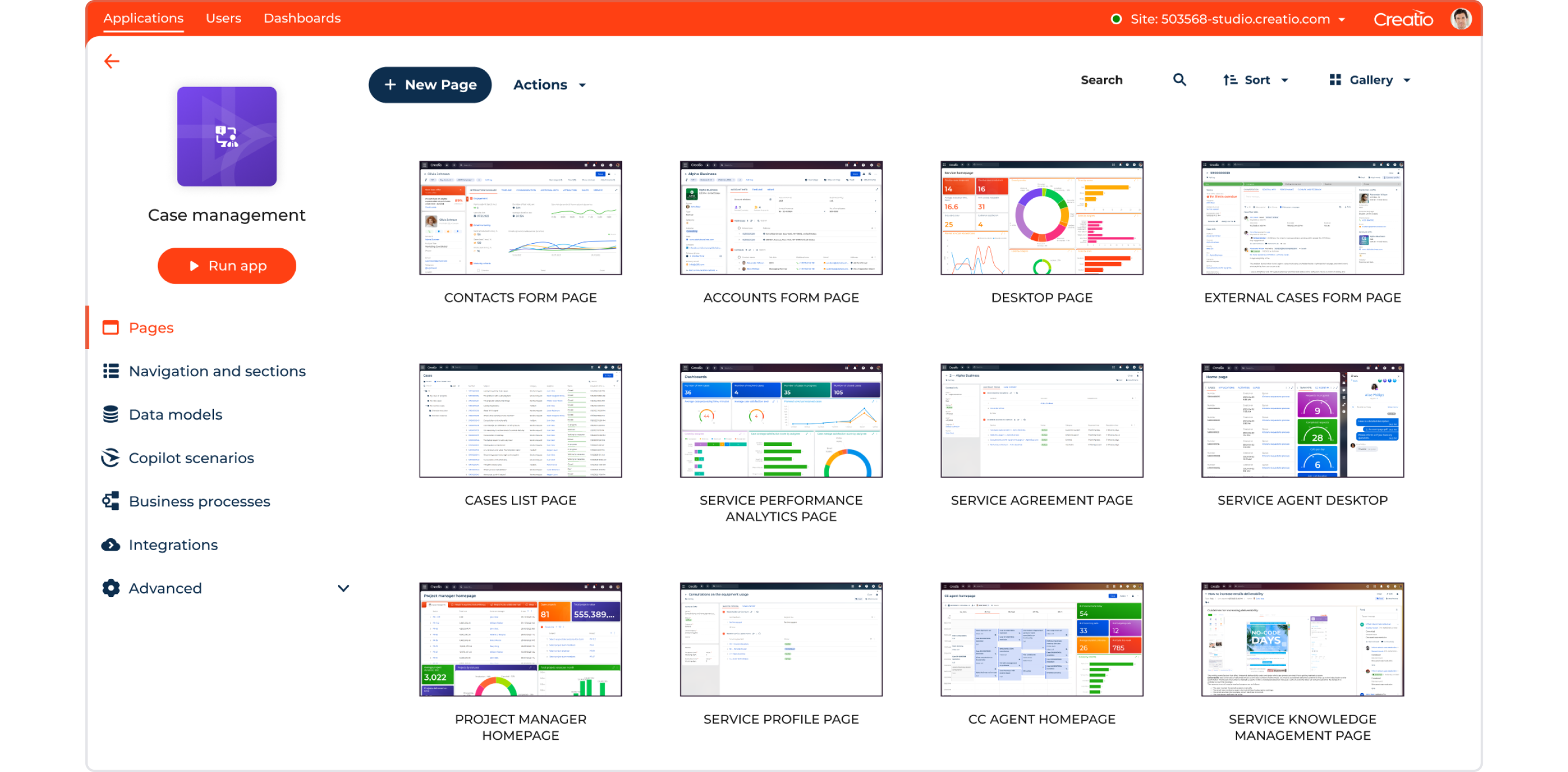Viewport: 1568px width, 772px height.
Task: Open Data models from the sidebar
Action: tap(175, 414)
